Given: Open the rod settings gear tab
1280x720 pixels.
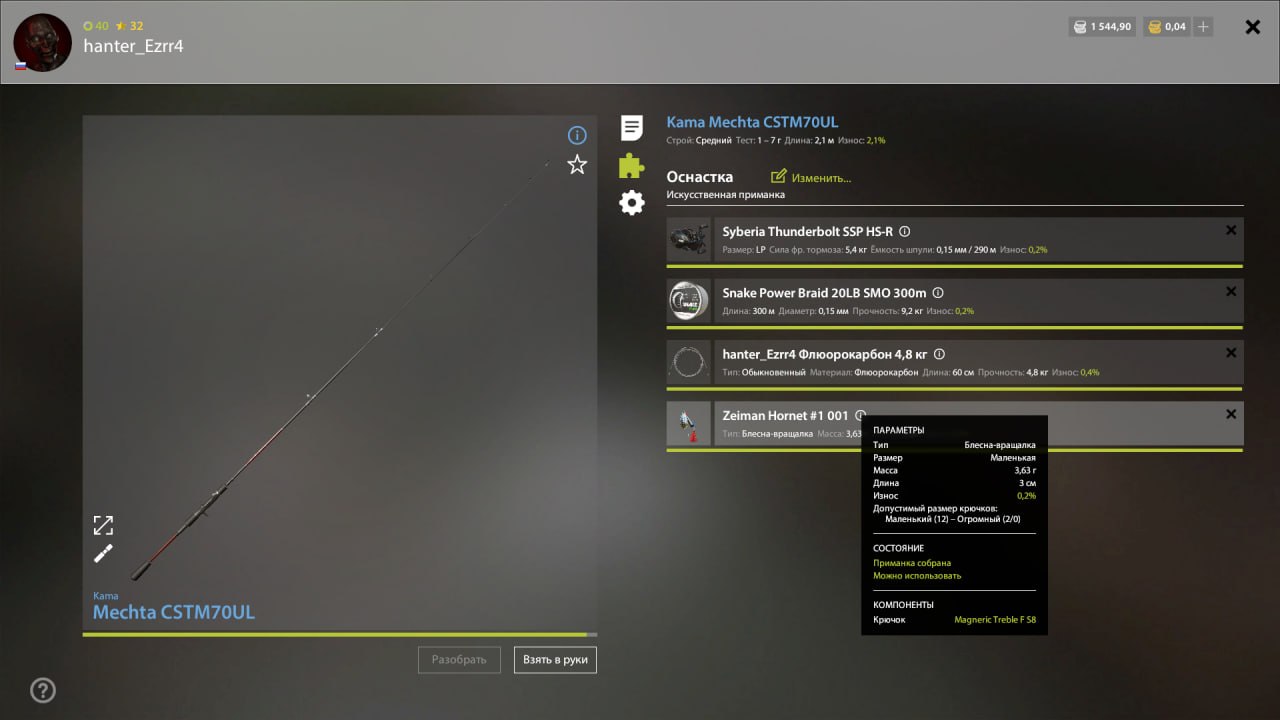Looking at the screenshot, I should [631, 203].
